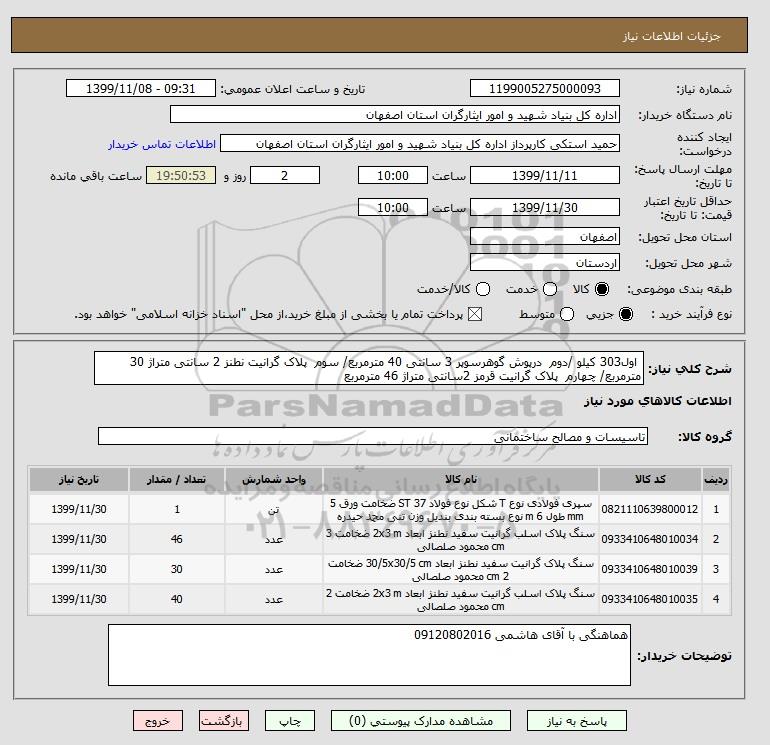770x745 pixels.
Task: Click the price validity date 1399/11/30 field
Action: (545, 207)
